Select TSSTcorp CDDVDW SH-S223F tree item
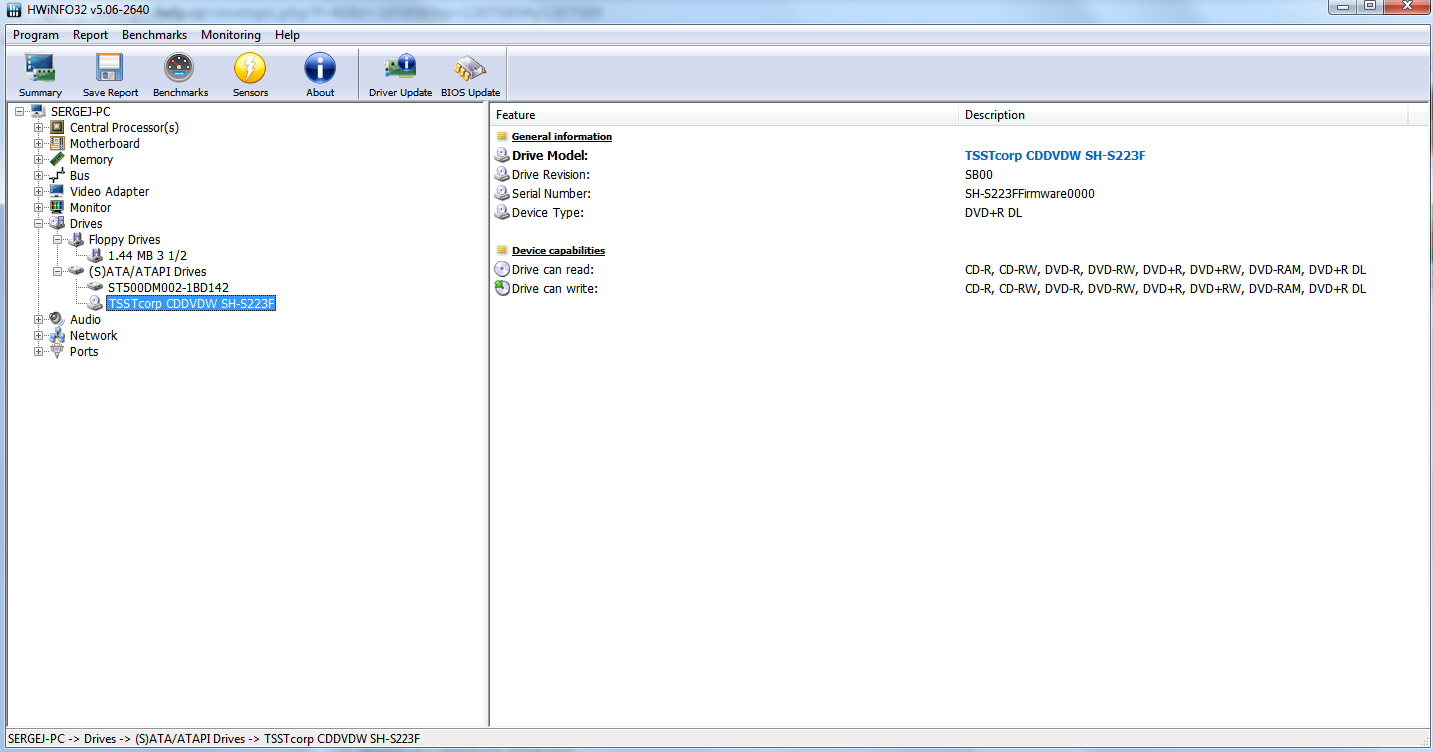 191,304
